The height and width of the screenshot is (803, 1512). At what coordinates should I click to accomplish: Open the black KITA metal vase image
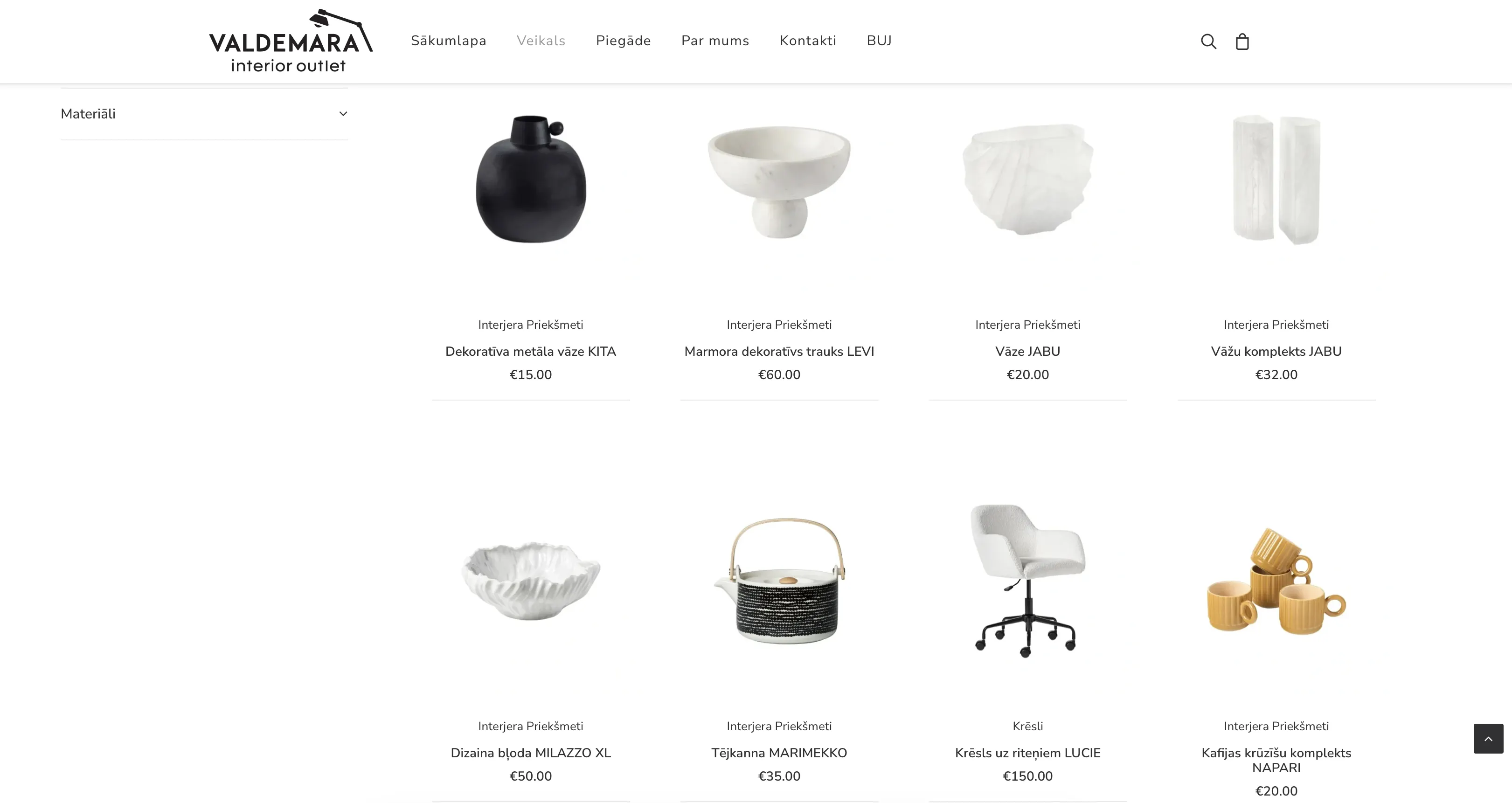[x=531, y=179]
